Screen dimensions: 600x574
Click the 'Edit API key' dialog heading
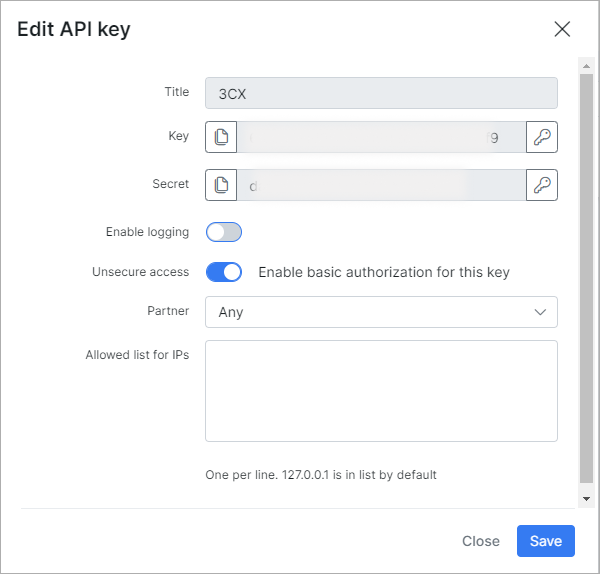(74, 29)
